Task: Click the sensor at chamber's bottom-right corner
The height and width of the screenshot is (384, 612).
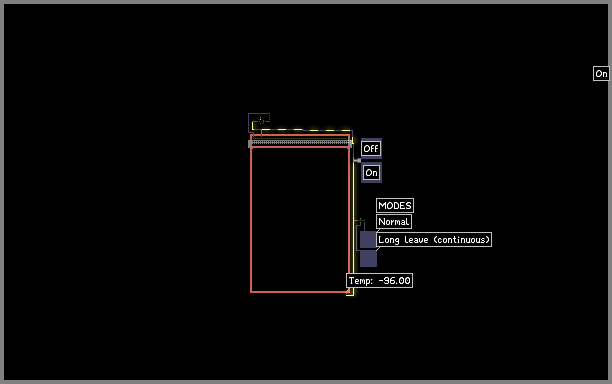Action: [348, 290]
